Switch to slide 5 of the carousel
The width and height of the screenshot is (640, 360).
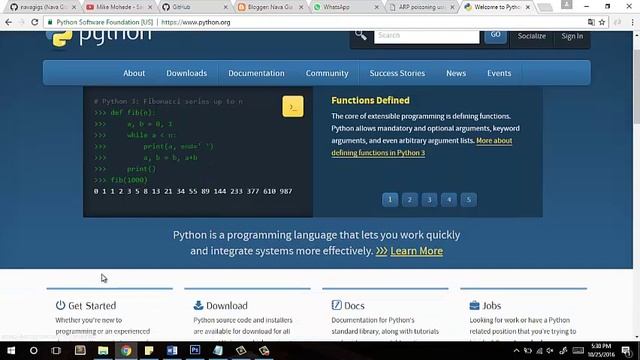469,200
